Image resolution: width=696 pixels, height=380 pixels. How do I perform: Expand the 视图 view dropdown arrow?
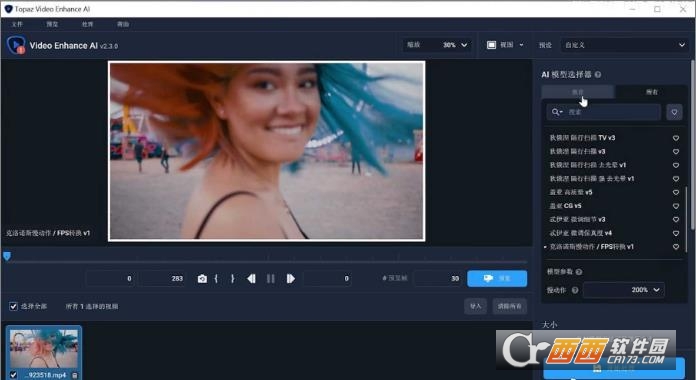point(522,45)
